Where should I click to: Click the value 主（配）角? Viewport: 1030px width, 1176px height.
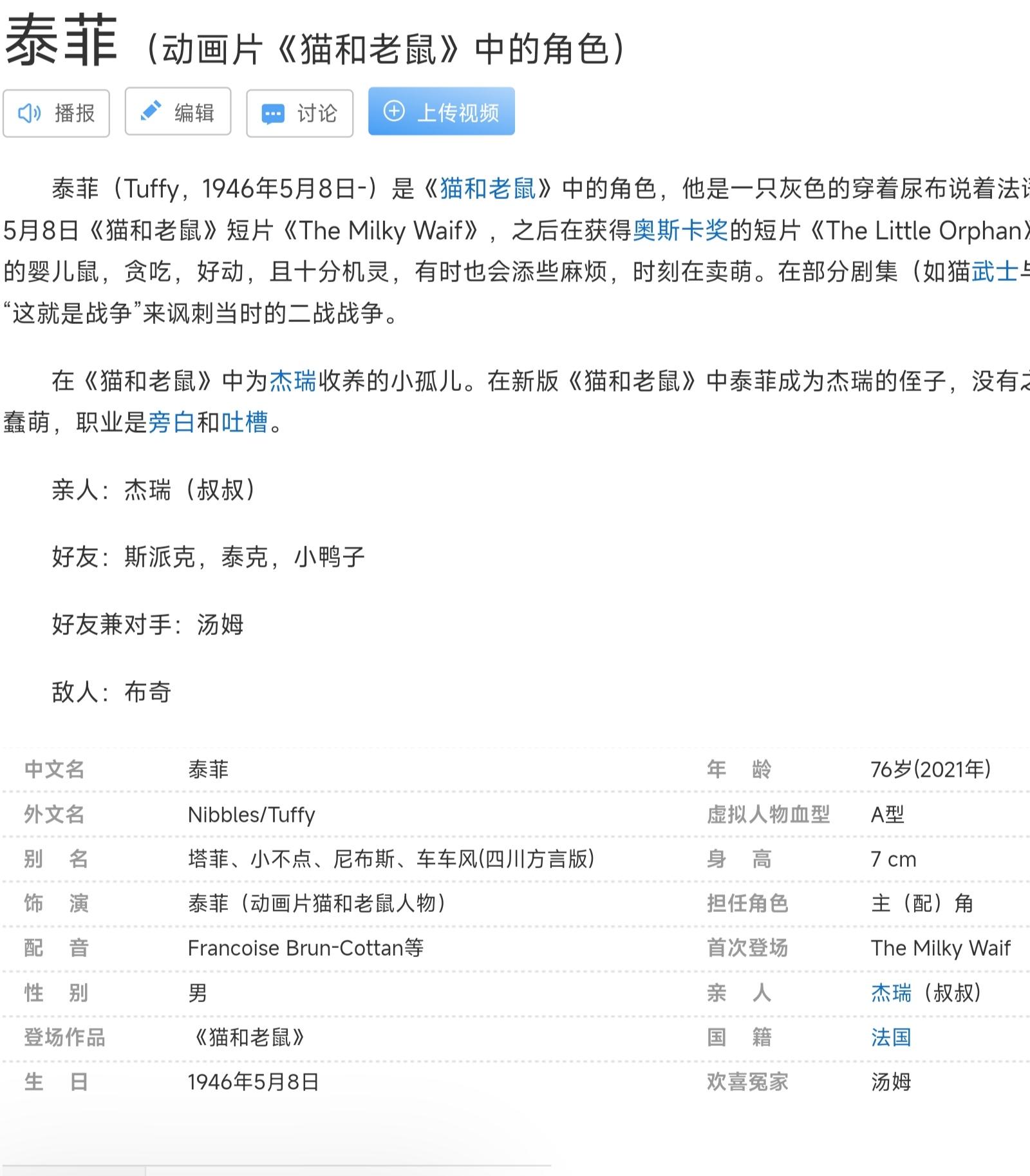[x=922, y=903]
